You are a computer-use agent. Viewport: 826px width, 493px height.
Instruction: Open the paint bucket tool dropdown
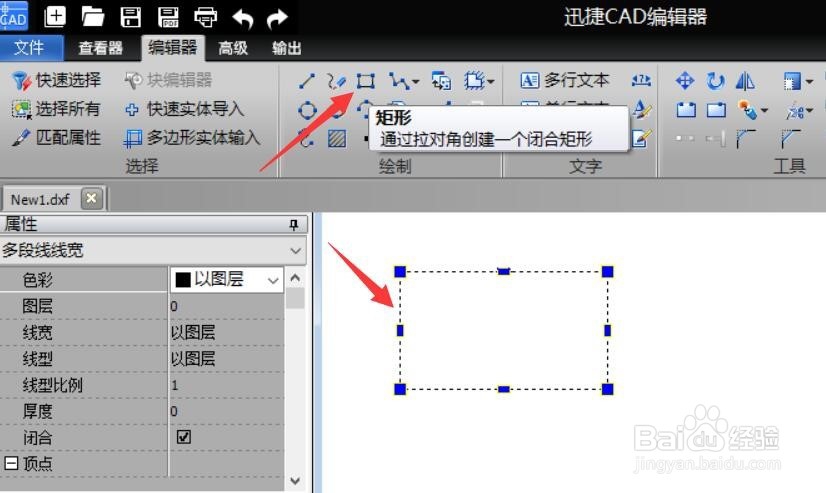[x=764, y=111]
